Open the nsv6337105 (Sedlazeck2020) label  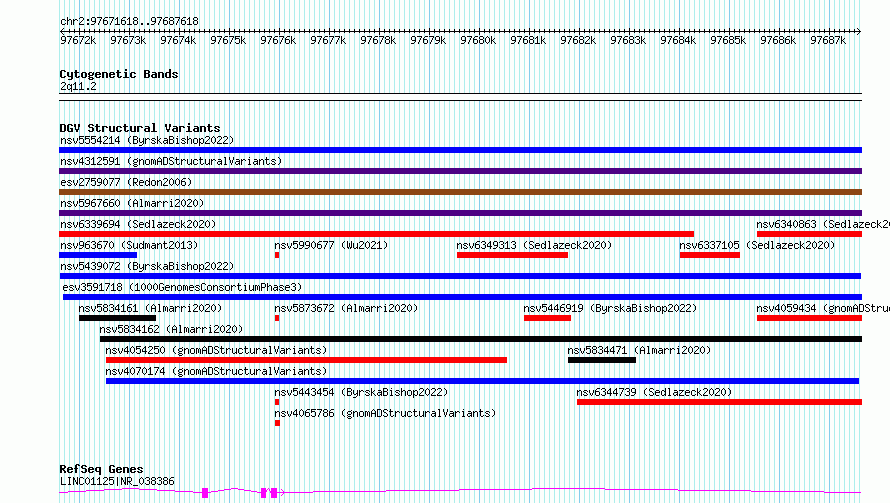click(x=757, y=245)
